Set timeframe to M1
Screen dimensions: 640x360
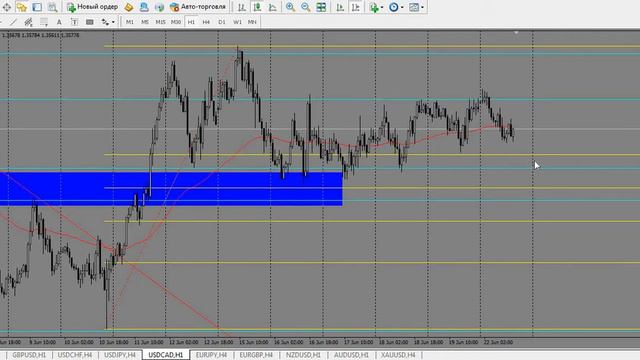coord(130,22)
